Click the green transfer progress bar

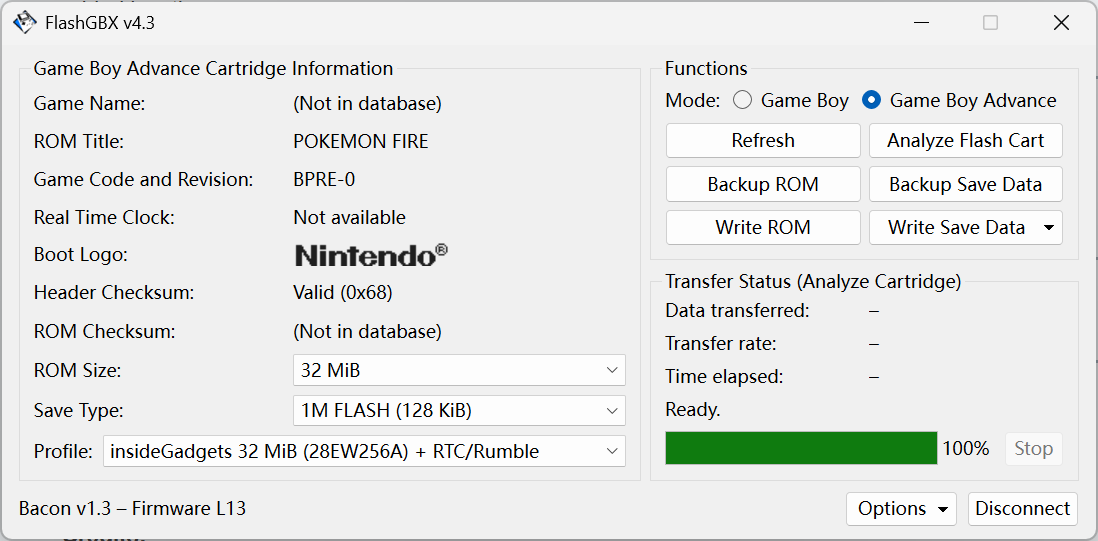[801, 448]
